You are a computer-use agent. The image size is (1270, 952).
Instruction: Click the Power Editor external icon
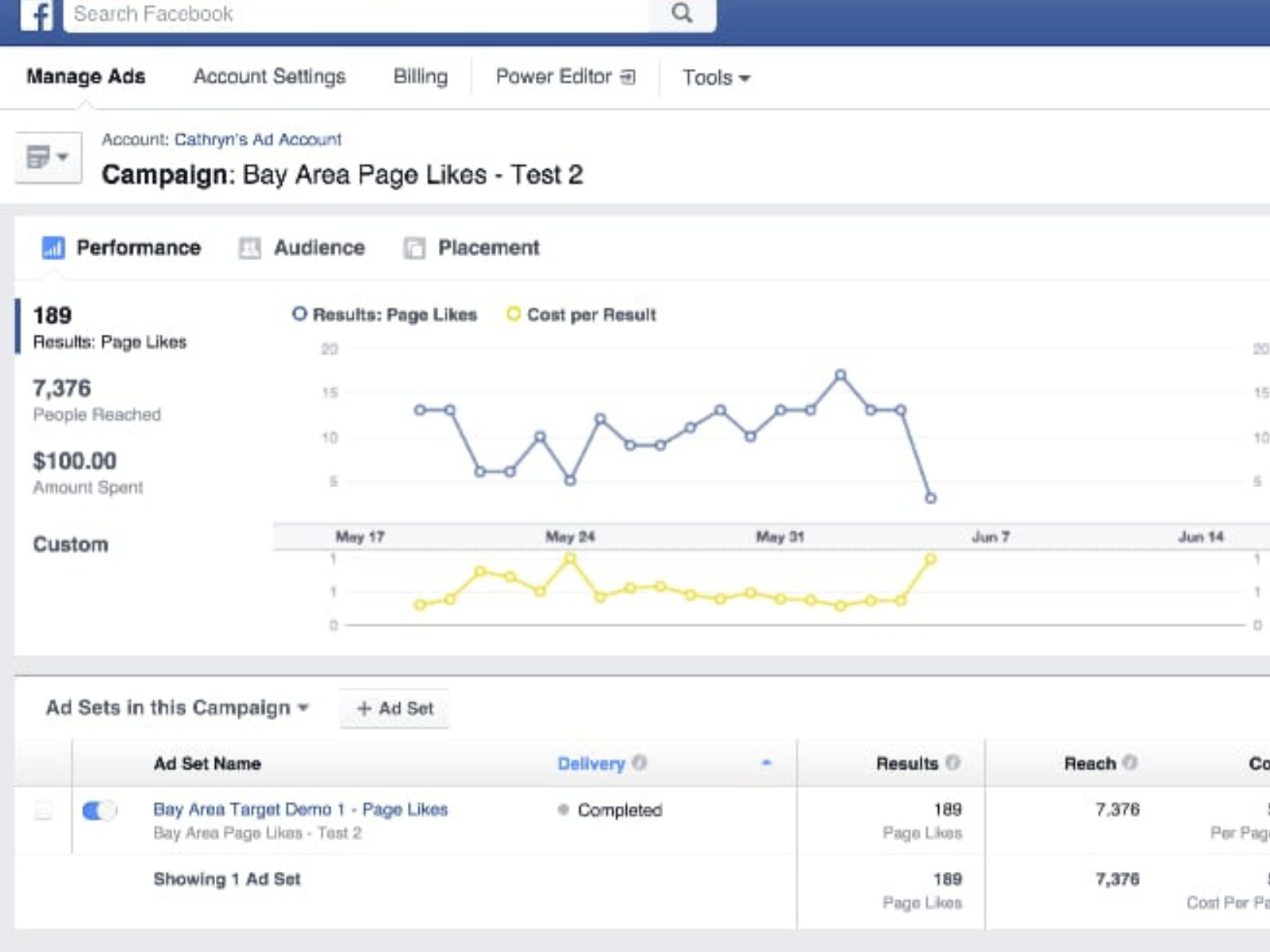click(x=628, y=77)
